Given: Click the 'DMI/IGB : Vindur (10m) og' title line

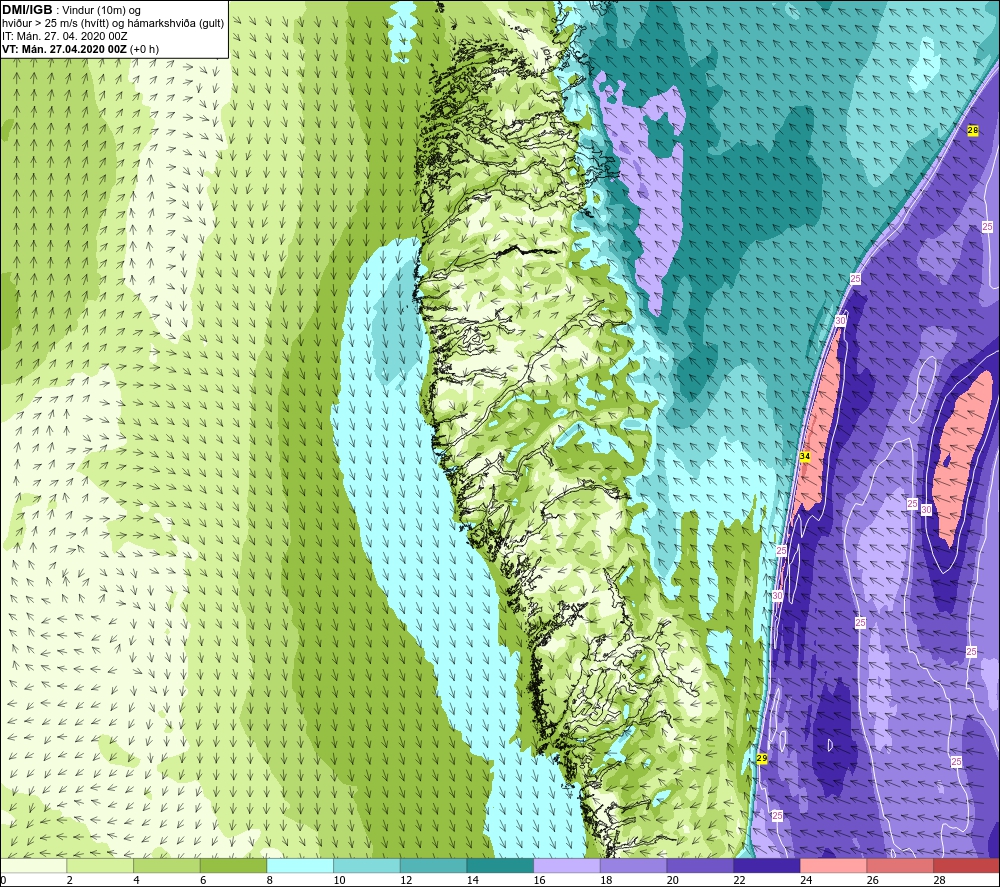Looking at the screenshot, I should point(71,10).
